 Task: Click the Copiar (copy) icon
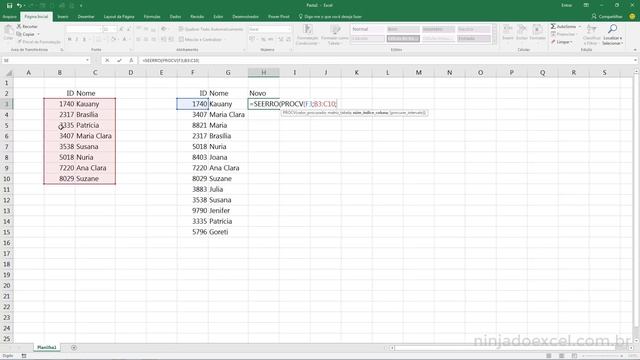pyautogui.click(x=19, y=34)
